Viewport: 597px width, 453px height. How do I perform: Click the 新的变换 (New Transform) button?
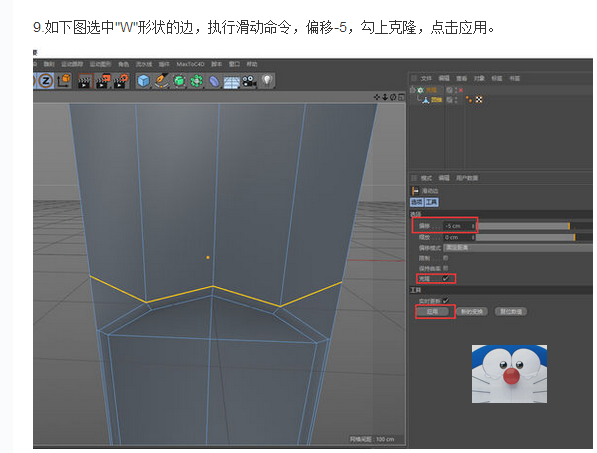[x=472, y=312]
